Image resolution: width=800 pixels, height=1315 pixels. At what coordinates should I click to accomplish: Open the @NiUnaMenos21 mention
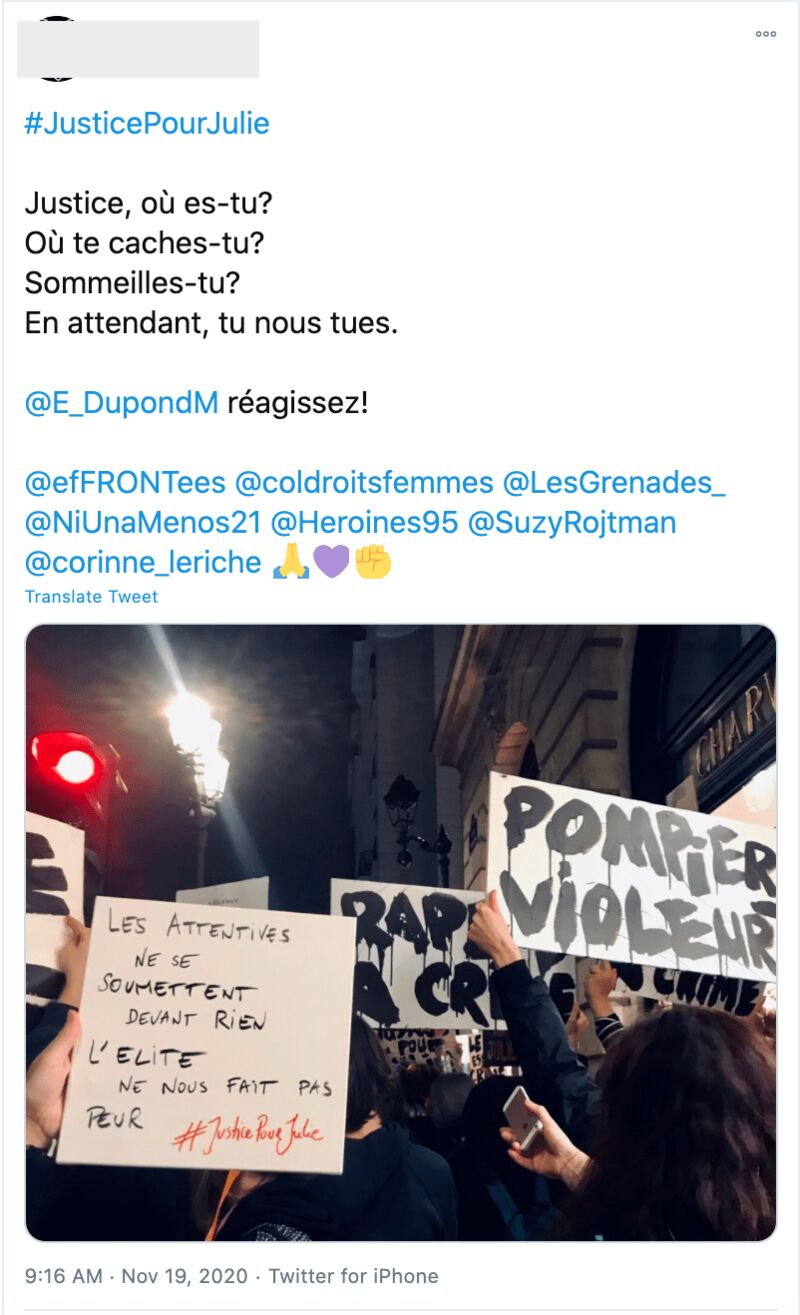[143, 522]
